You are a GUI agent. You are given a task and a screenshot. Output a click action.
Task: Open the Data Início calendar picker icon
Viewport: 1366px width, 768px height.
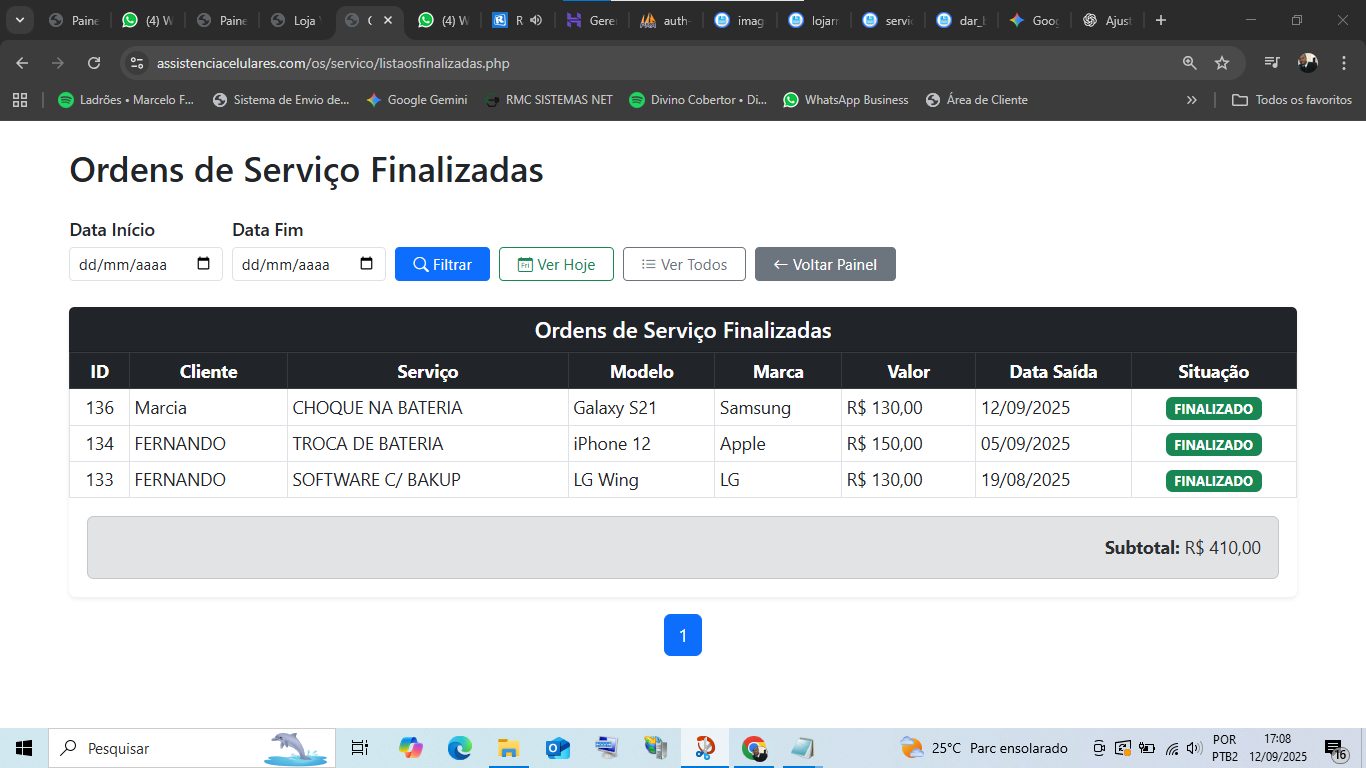point(204,264)
